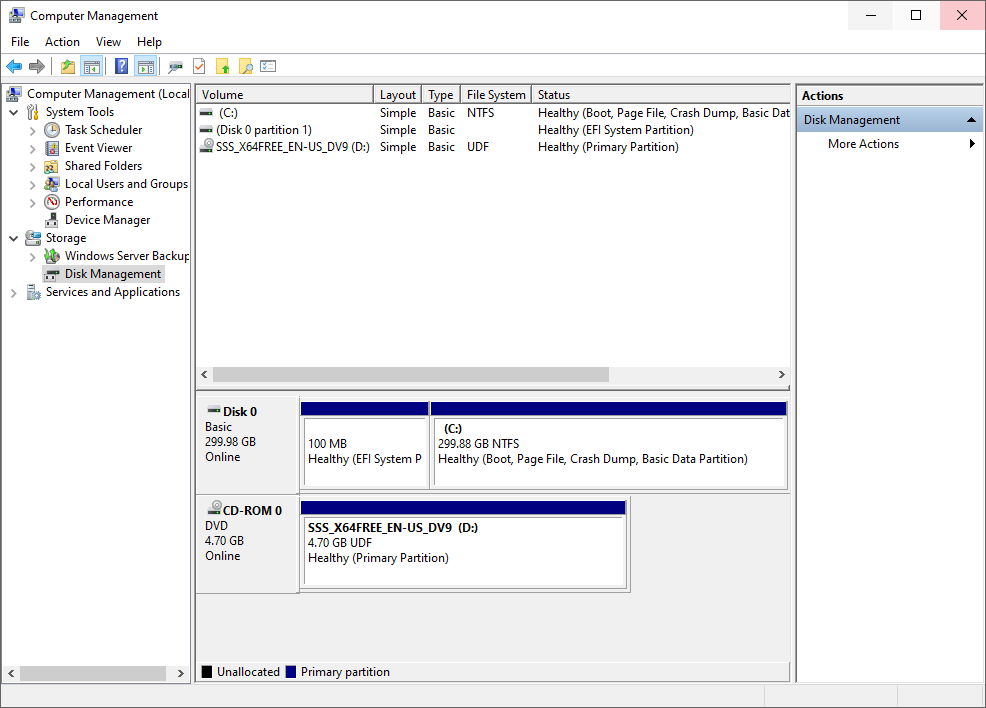986x708 pixels.
Task: Open the View menu
Action: click(108, 42)
